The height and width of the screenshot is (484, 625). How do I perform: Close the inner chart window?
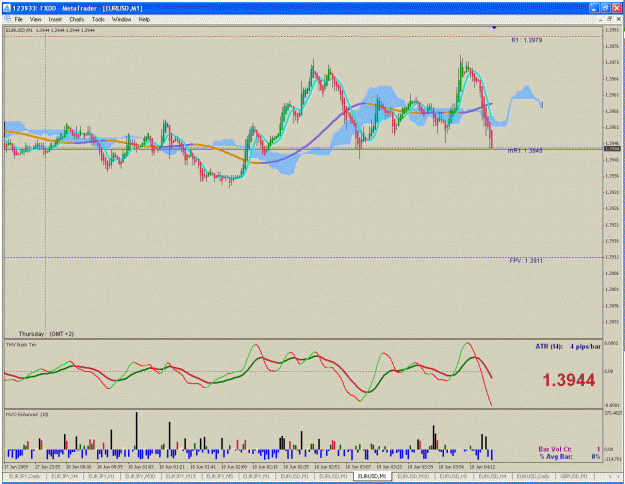(x=617, y=19)
